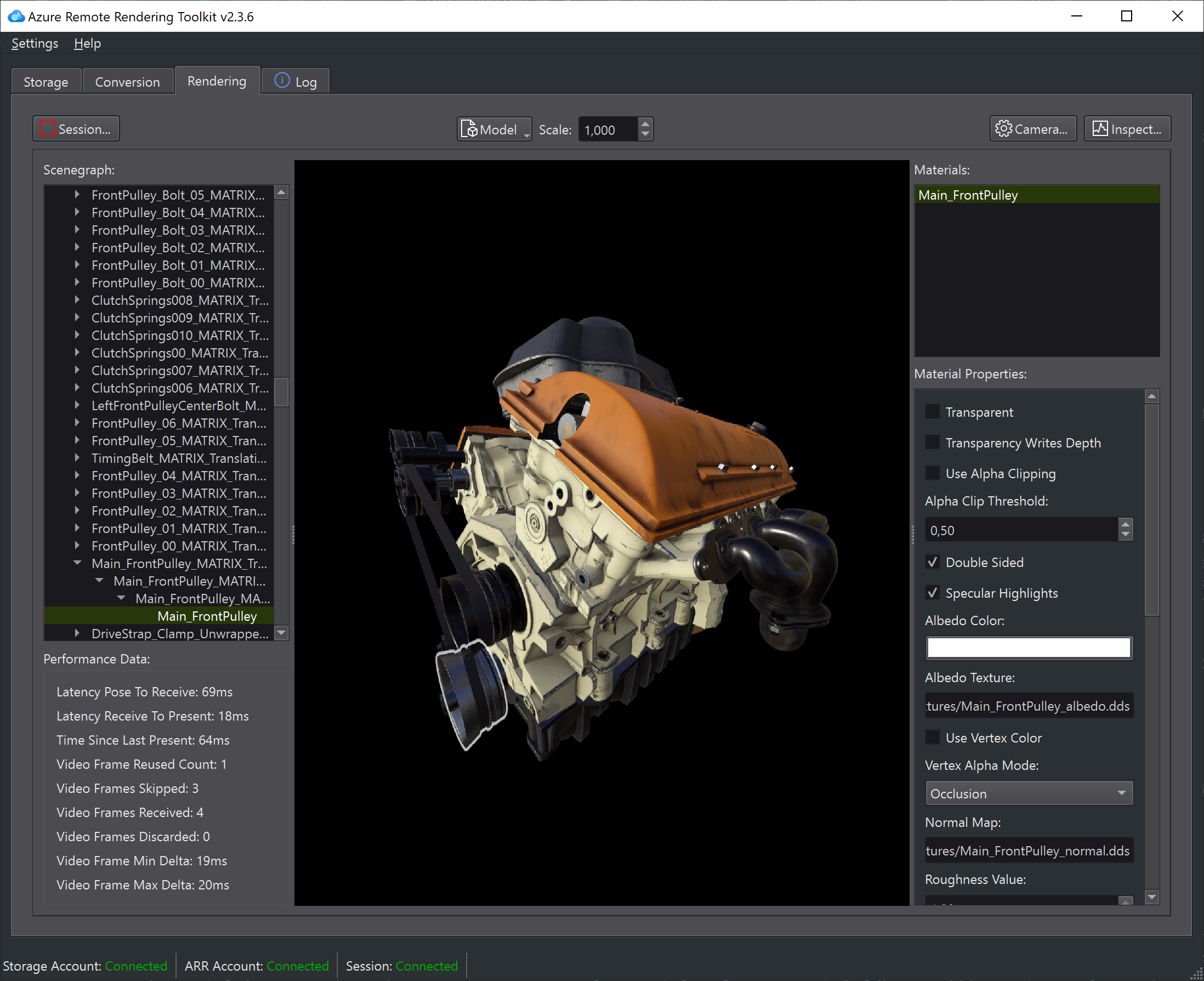Switch to the Conversion tab
The height and width of the screenshot is (981, 1204).
[127, 82]
